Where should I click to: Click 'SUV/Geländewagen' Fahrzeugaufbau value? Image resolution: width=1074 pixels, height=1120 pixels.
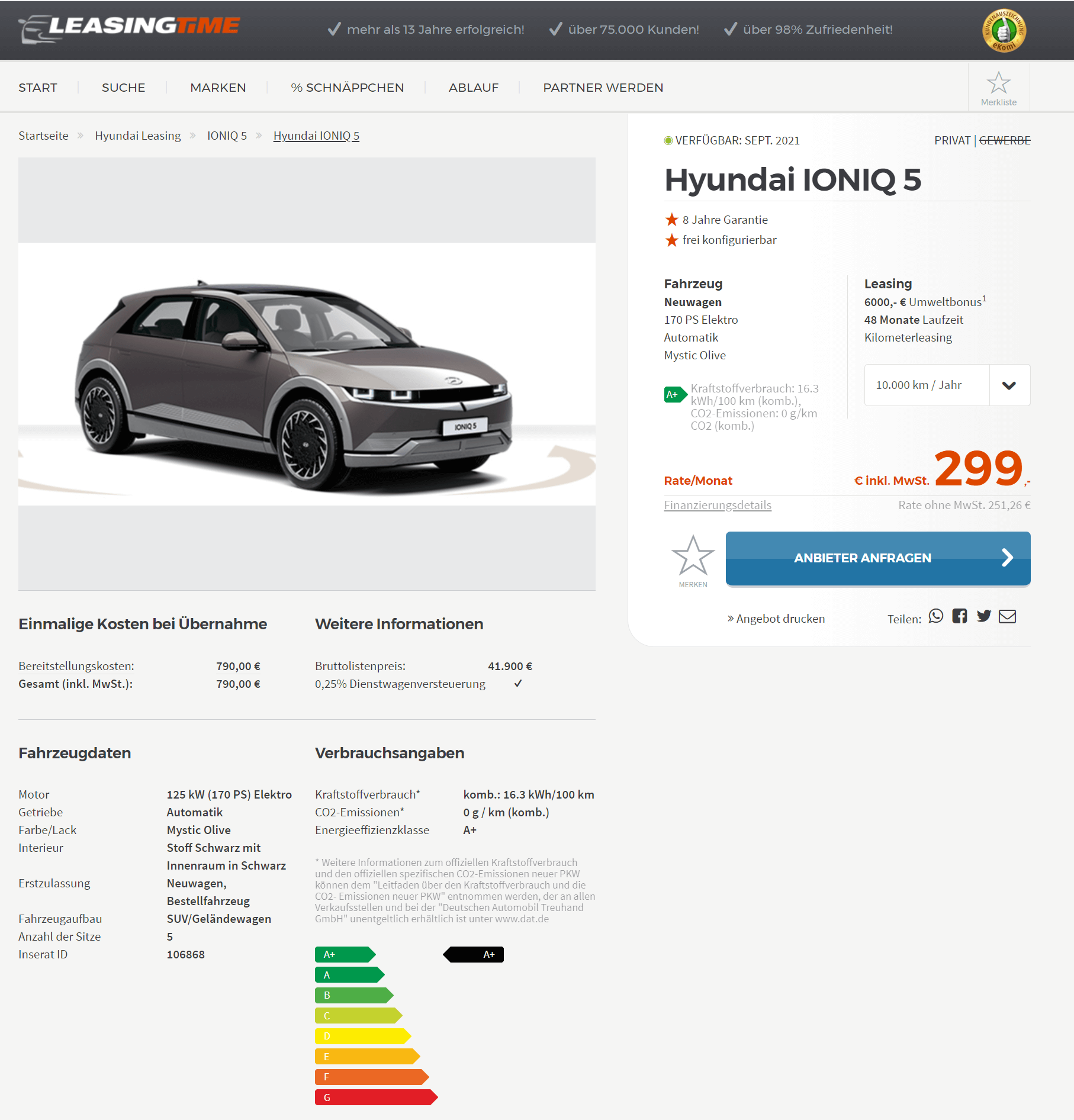click(x=219, y=919)
